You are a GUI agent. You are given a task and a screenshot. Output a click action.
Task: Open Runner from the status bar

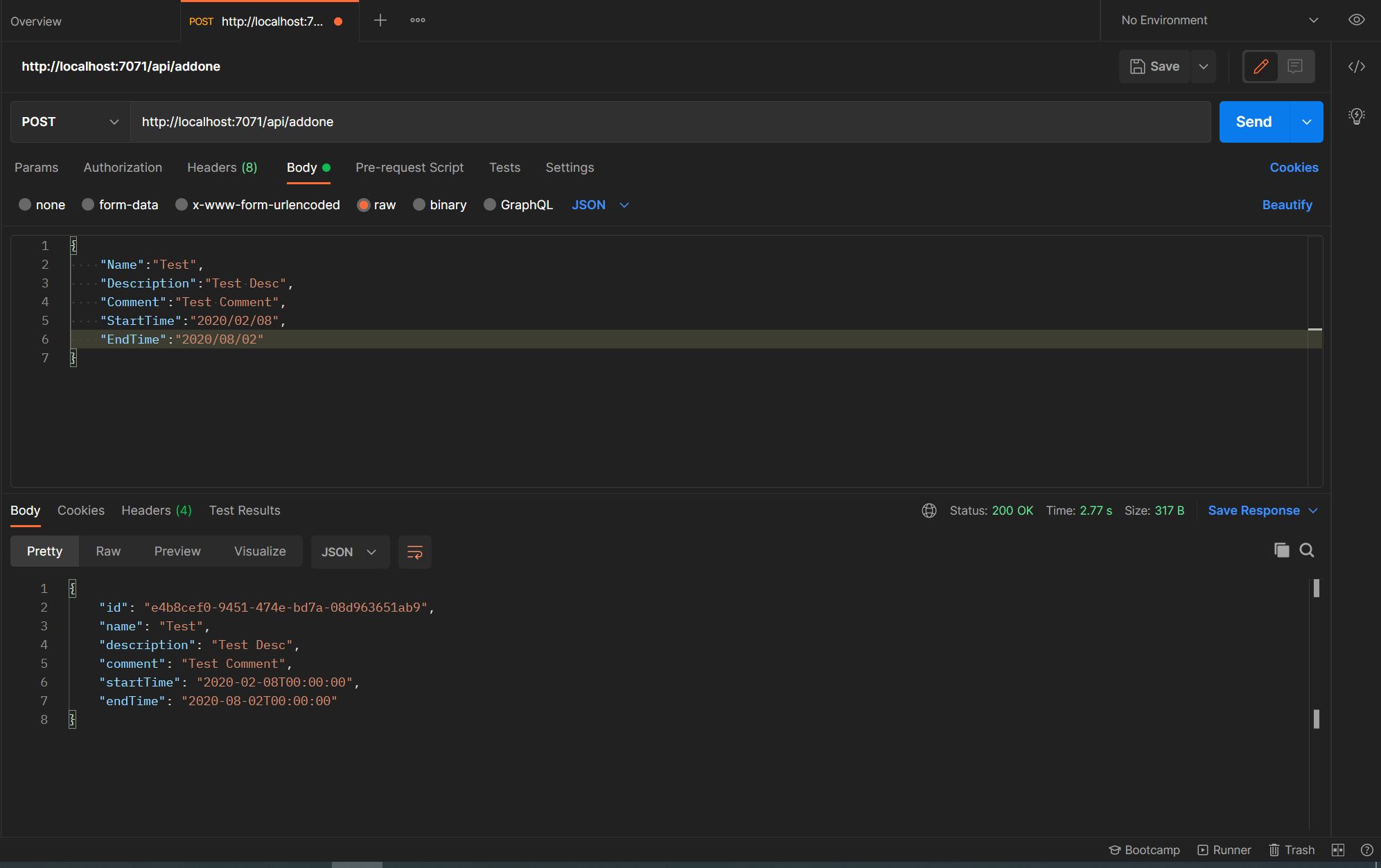1224,850
